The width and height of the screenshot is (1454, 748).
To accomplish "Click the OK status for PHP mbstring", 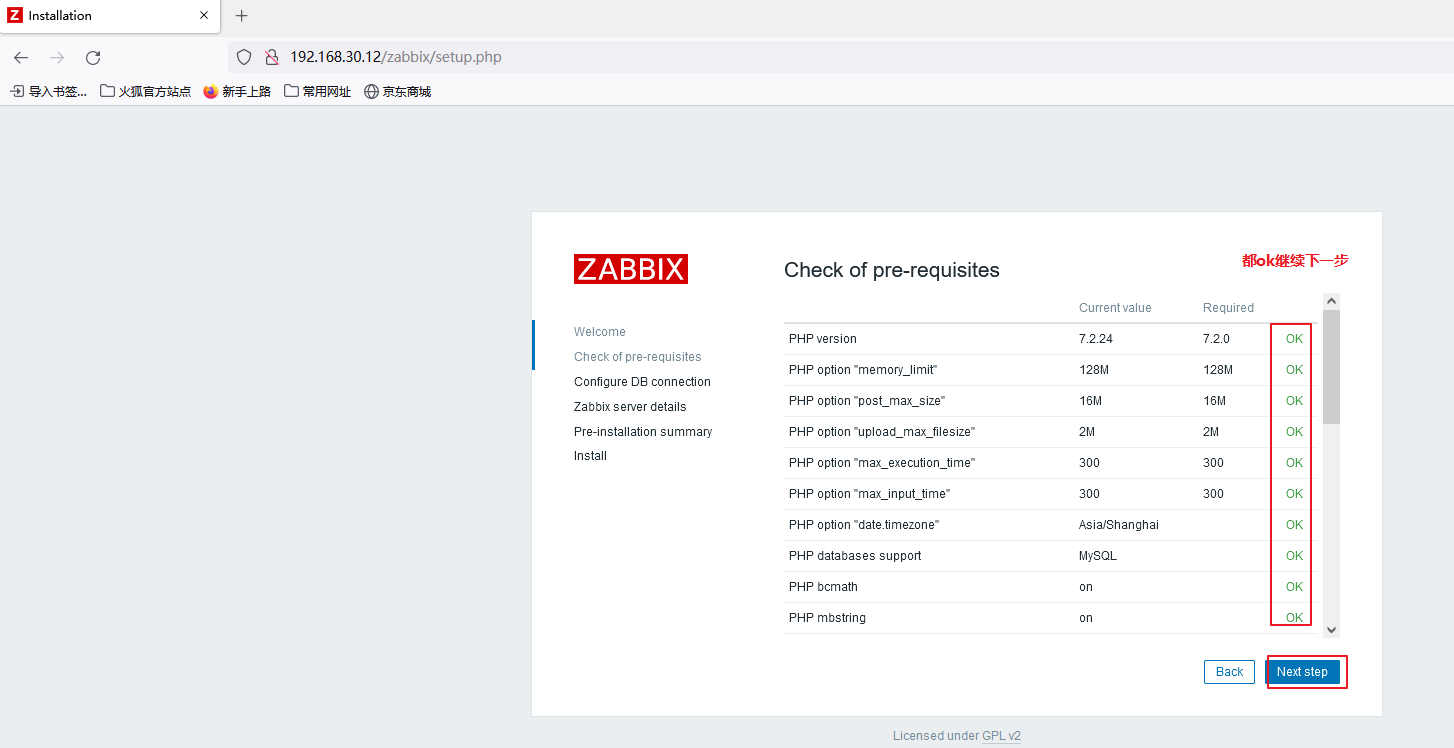I will pyautogui.click(x=1294, y=618).
